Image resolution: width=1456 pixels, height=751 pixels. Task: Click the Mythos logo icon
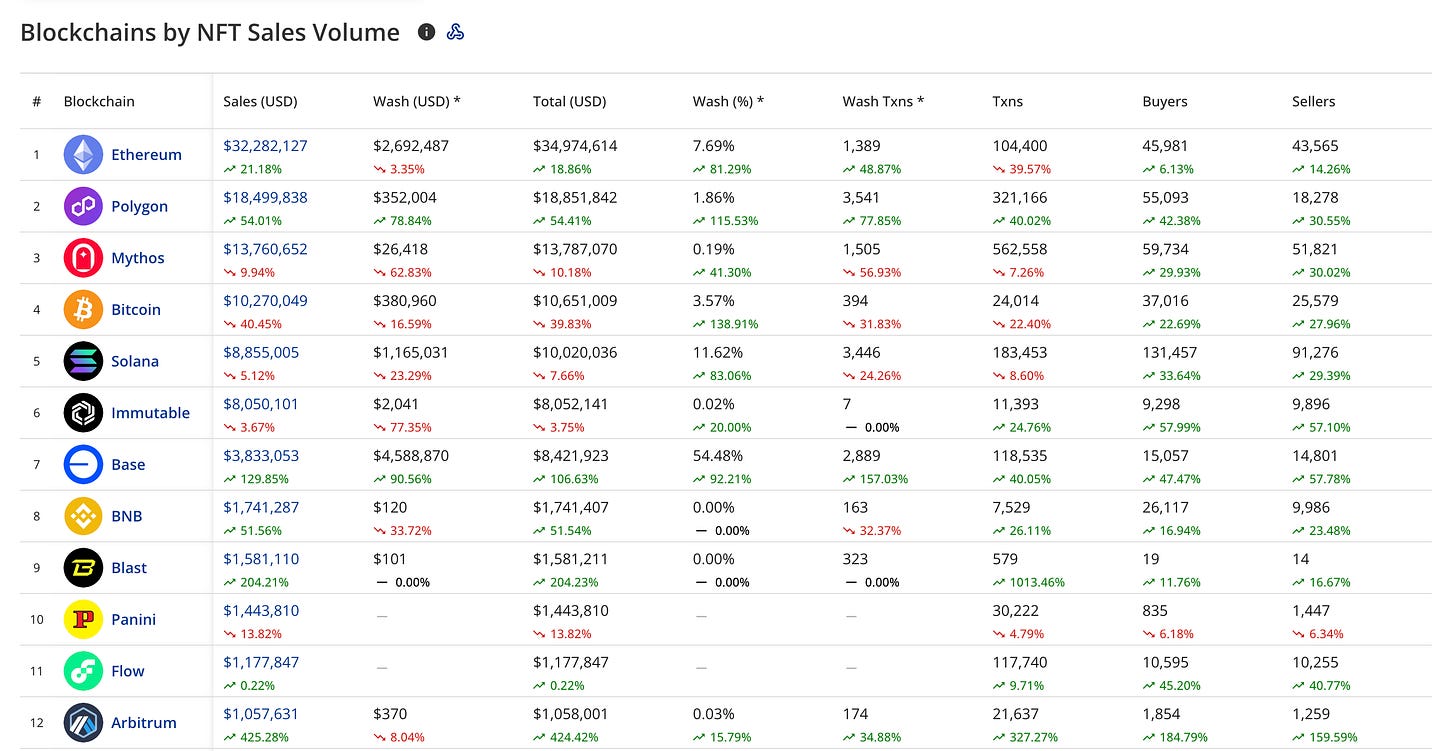83,258
